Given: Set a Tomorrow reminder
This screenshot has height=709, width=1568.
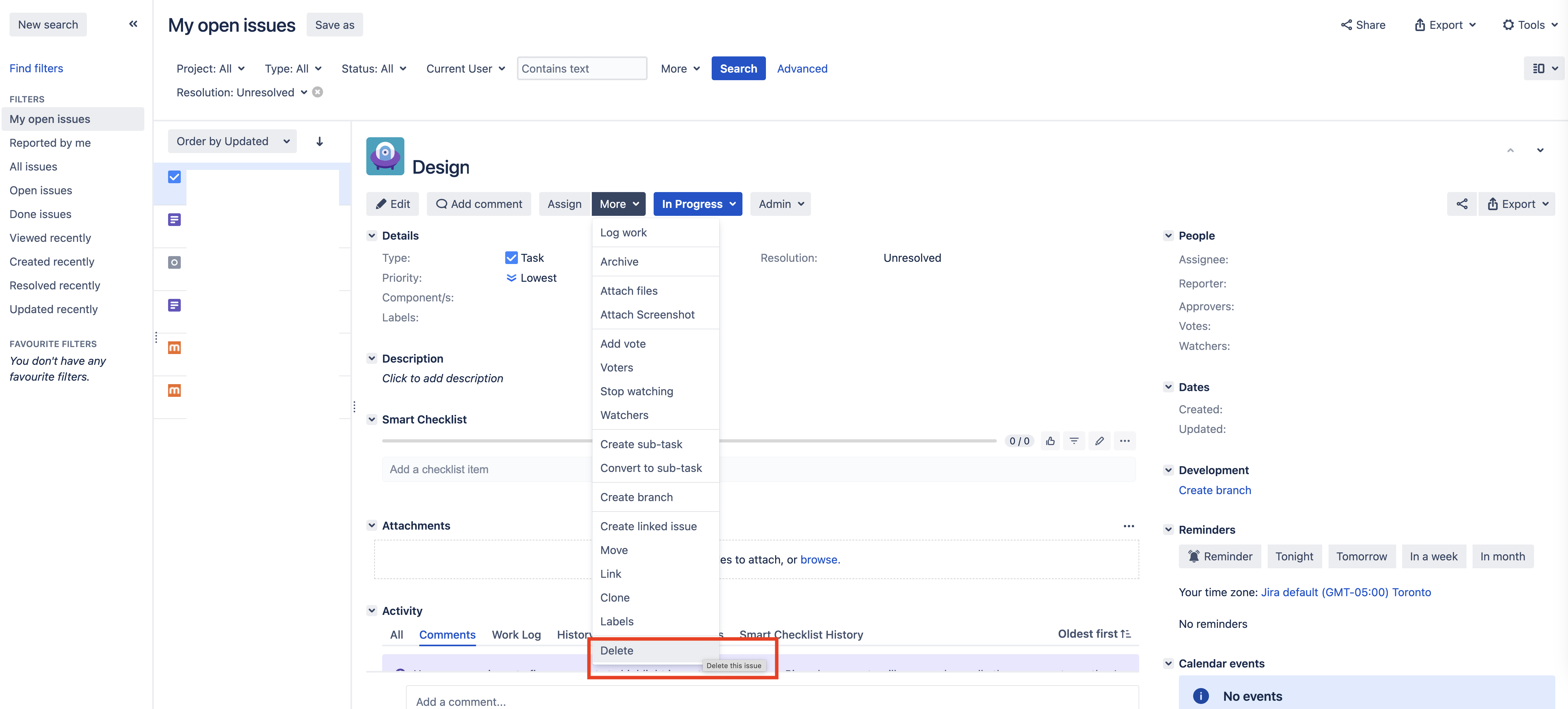Looking at the screenshot, I should (x=1362, y=556).
